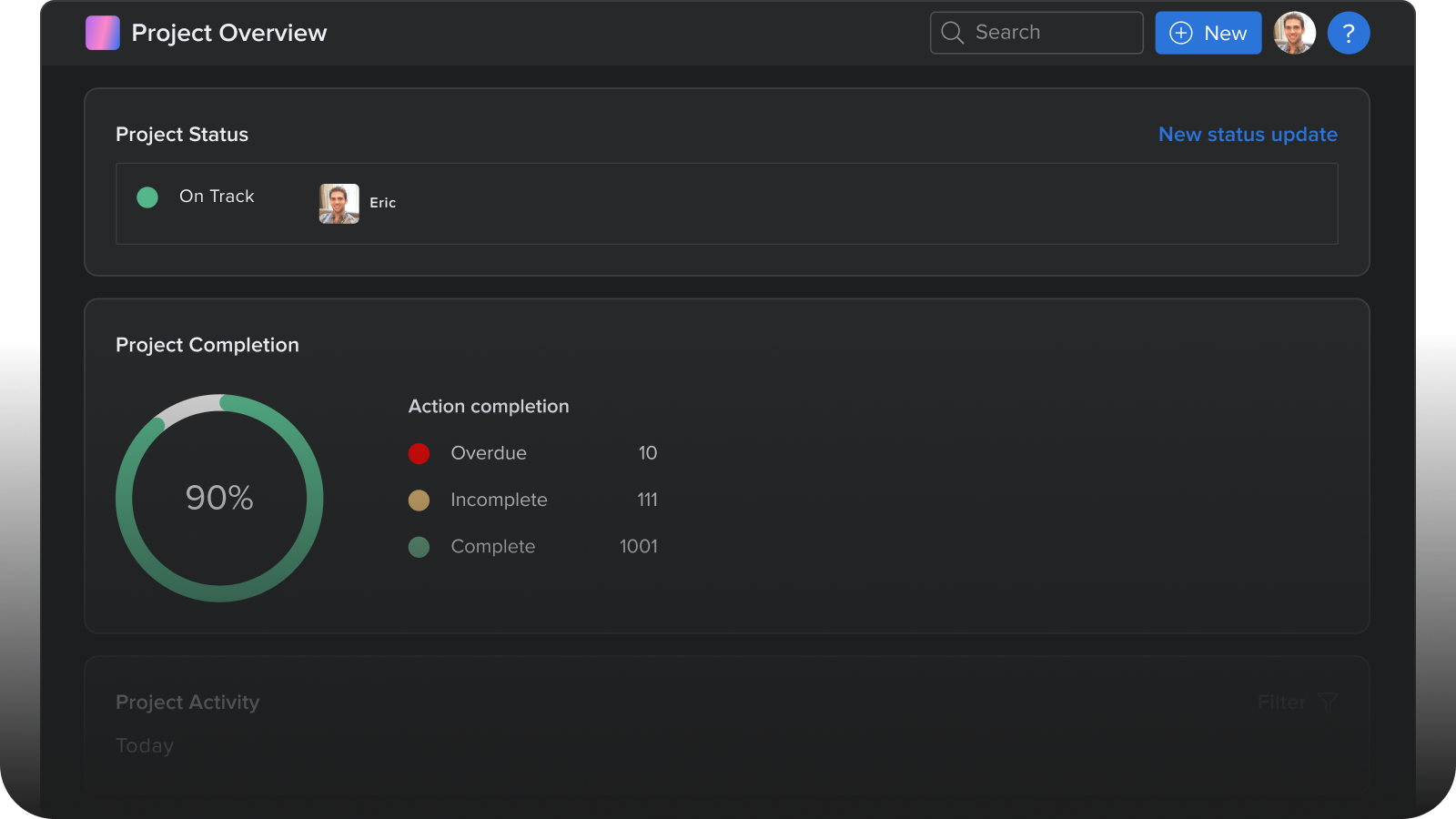Screen dimensions: 1456x819
Task: Click the tan Incomplete indicator dot
Action: 419,500
